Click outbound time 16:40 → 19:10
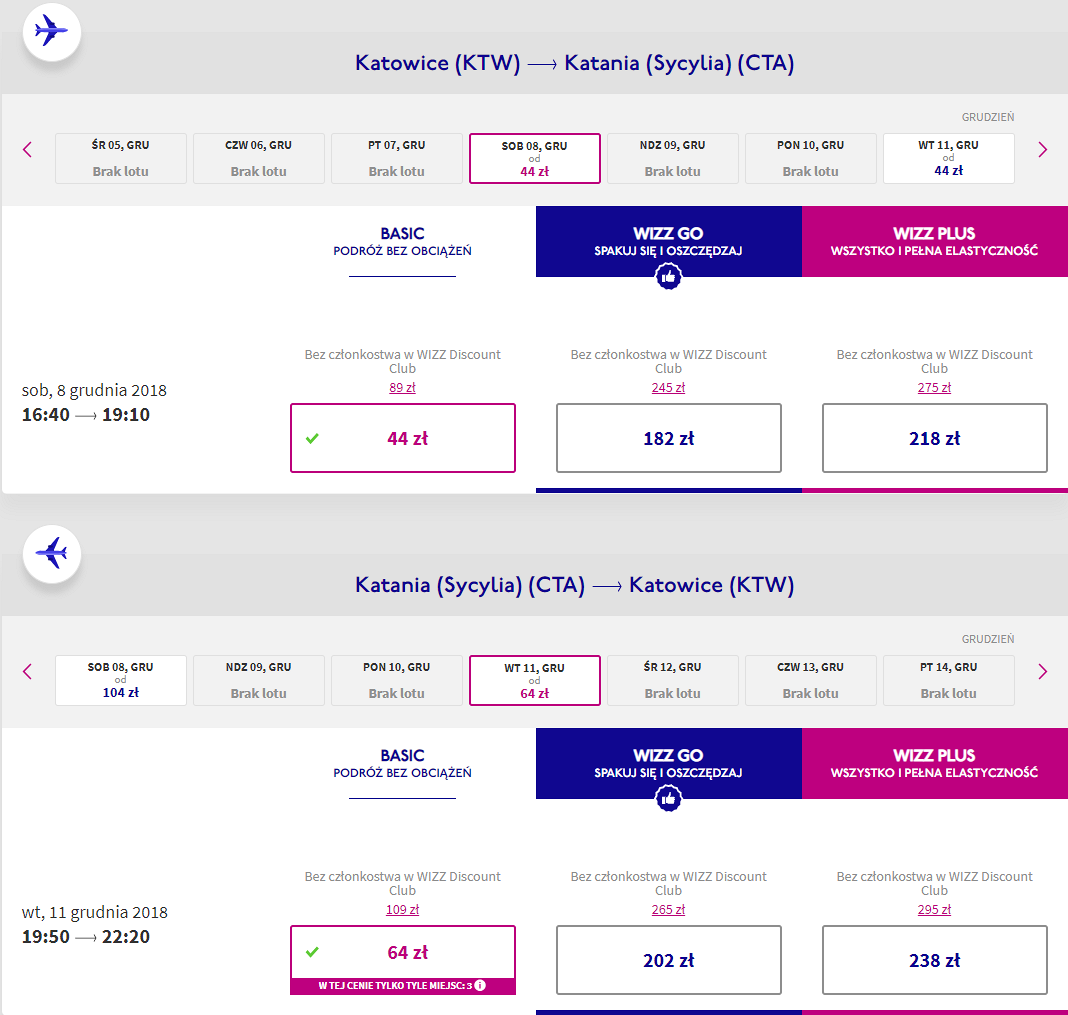1068x1015 pixels. coord(86,414)
